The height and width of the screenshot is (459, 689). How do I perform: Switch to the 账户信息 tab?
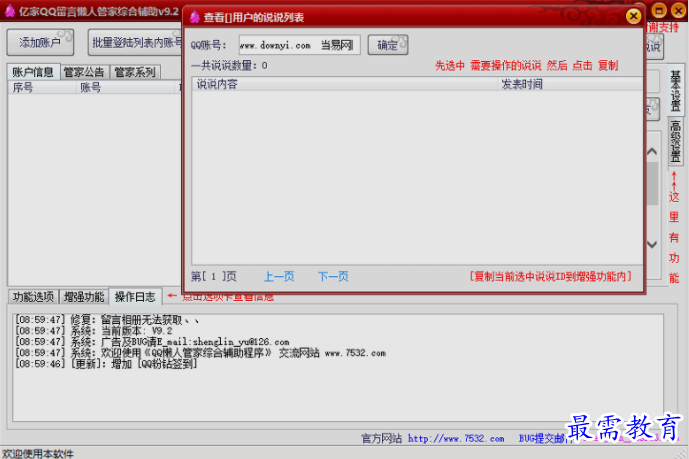(x=33, y=72)
